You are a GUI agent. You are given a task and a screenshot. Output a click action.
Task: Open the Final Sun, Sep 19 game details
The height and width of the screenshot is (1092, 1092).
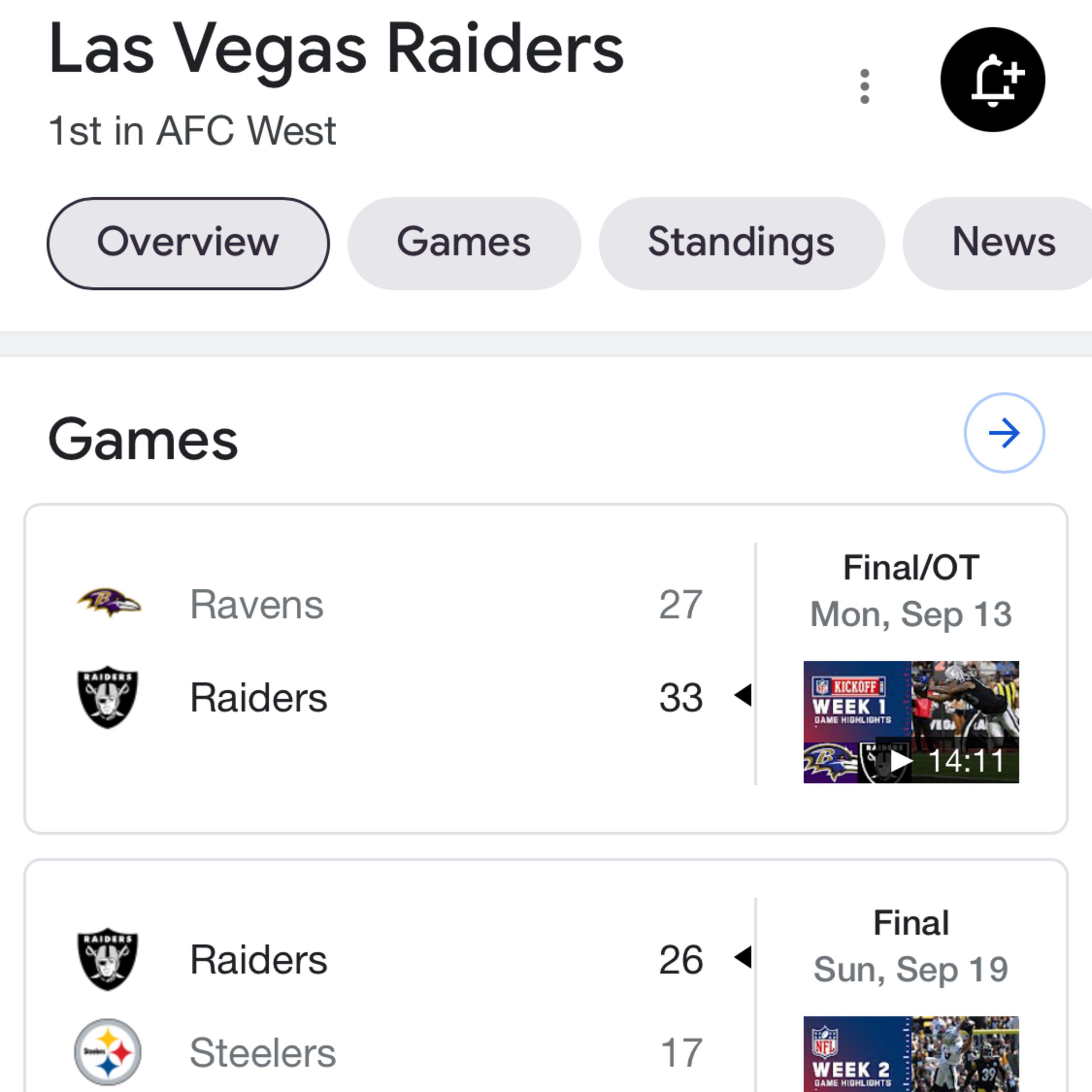tap(911, 946)
